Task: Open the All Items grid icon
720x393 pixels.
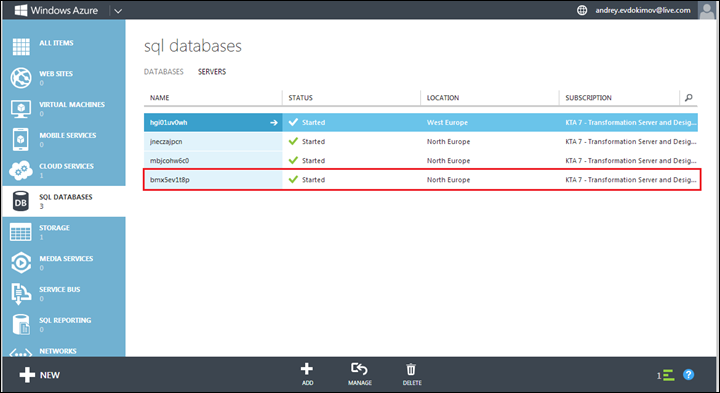Action: click(21, 47)
